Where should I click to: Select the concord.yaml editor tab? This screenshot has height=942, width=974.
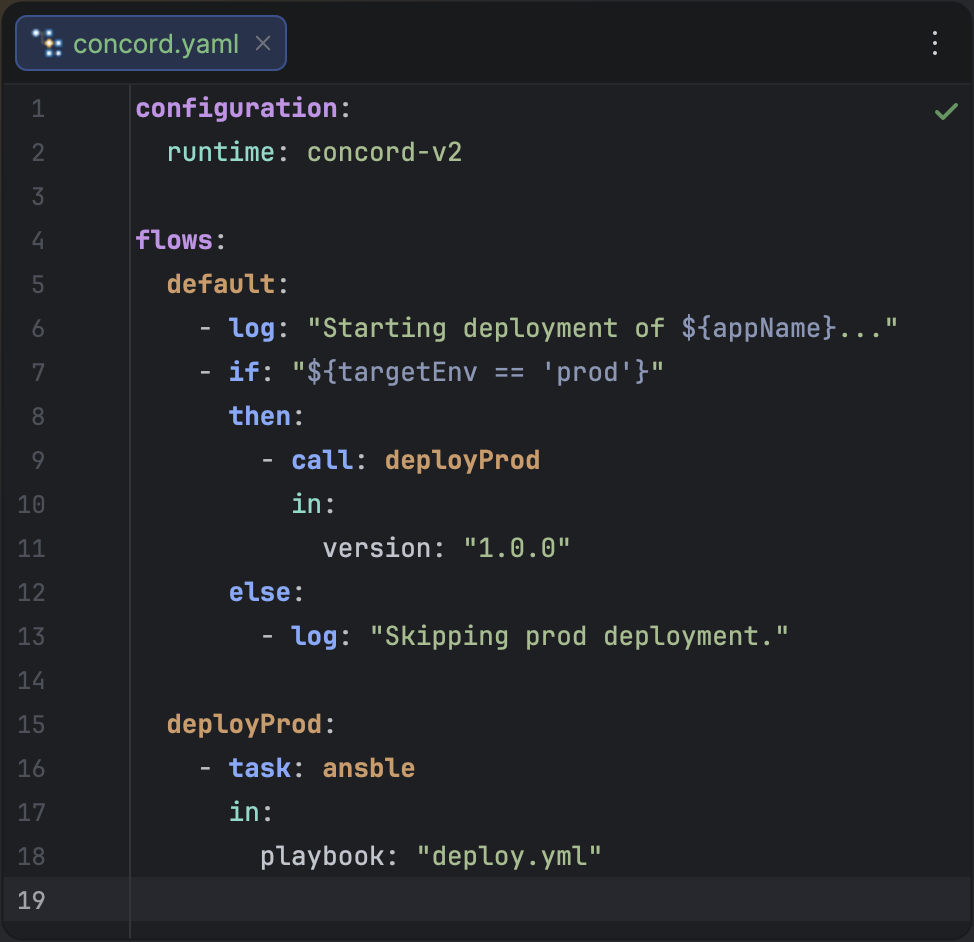click(155, 43)
